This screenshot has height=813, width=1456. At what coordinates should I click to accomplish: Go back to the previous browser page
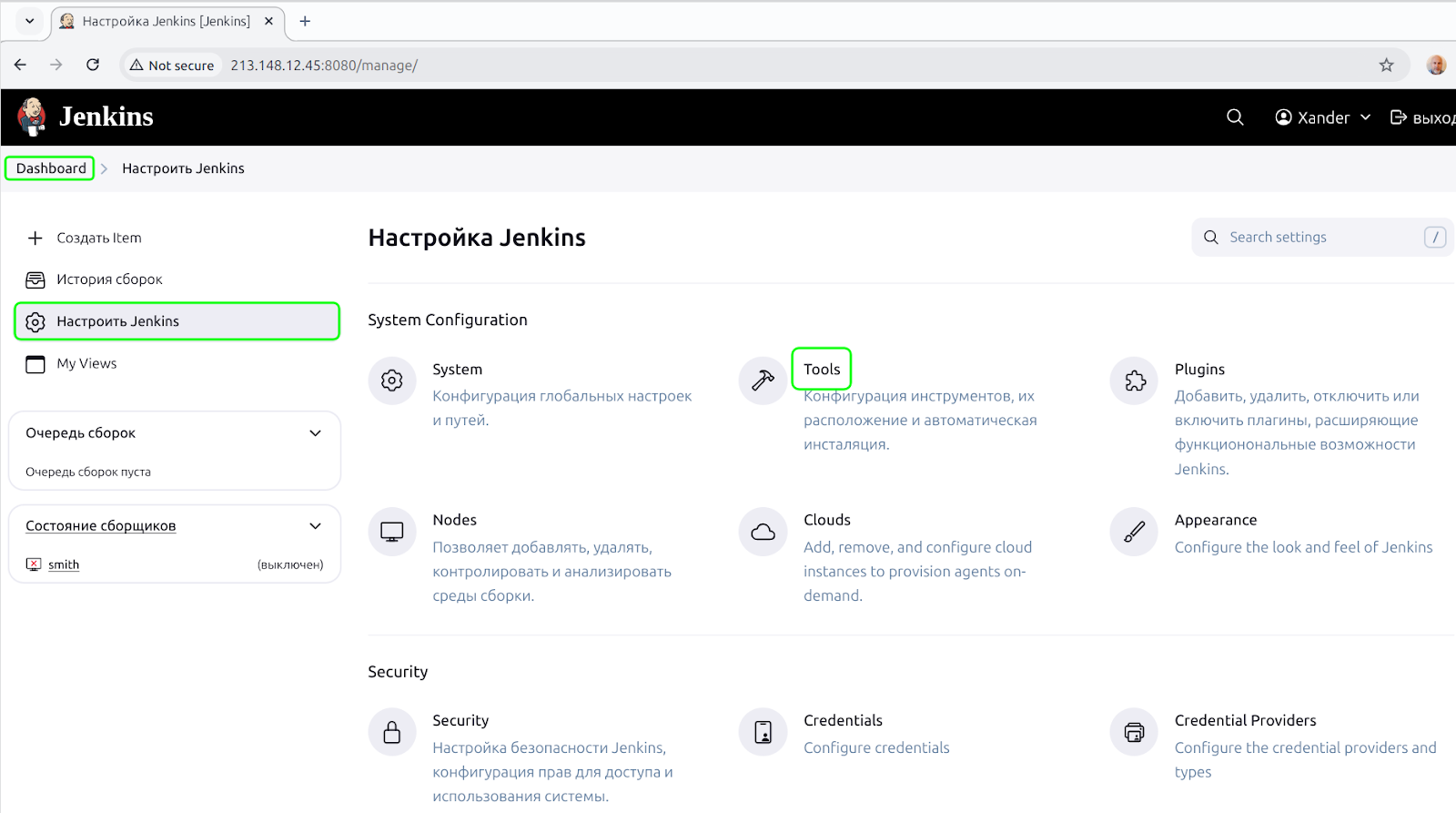(20, 66)
